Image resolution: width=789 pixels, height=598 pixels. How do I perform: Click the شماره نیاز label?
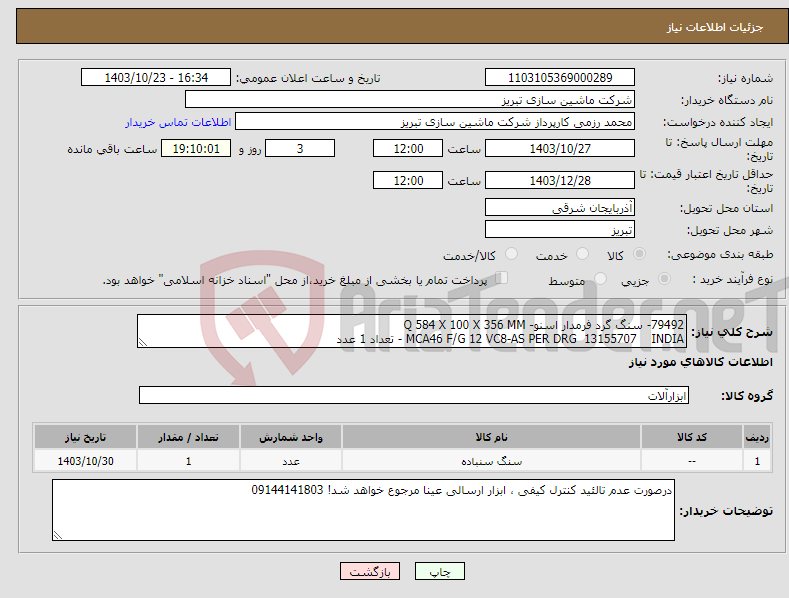click(745, 78)
